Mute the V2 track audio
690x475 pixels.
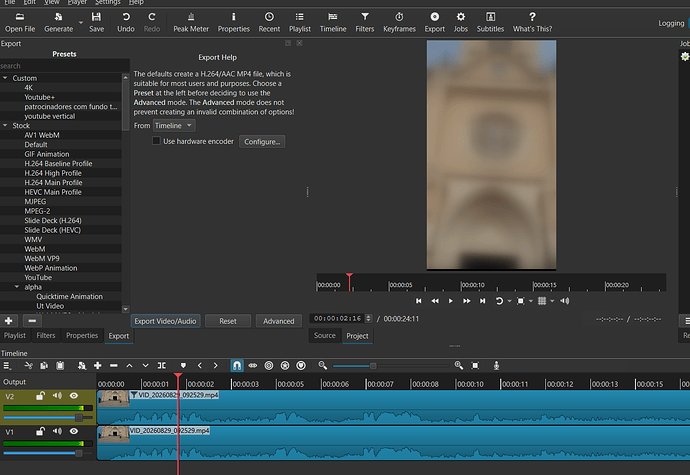57,396
